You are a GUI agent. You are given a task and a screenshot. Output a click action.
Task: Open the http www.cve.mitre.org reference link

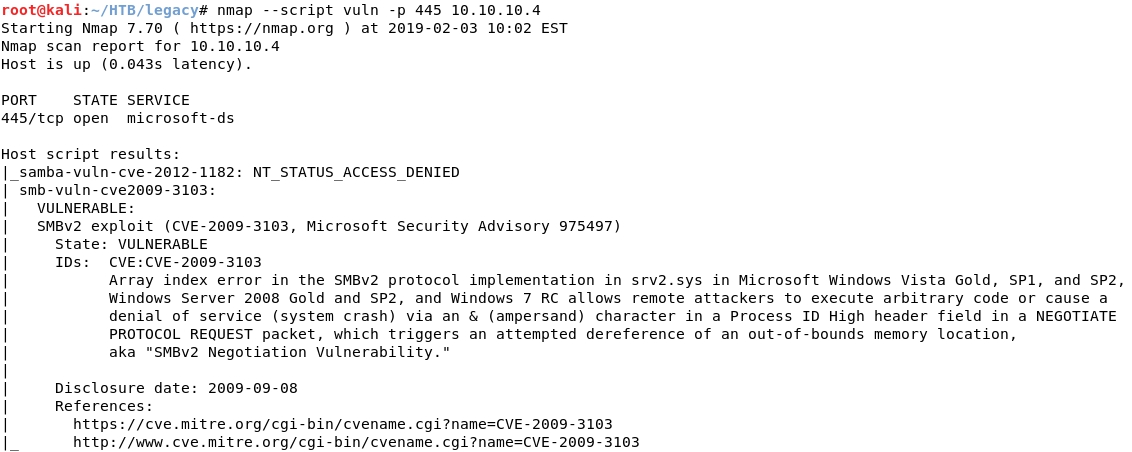click(357, 442)
